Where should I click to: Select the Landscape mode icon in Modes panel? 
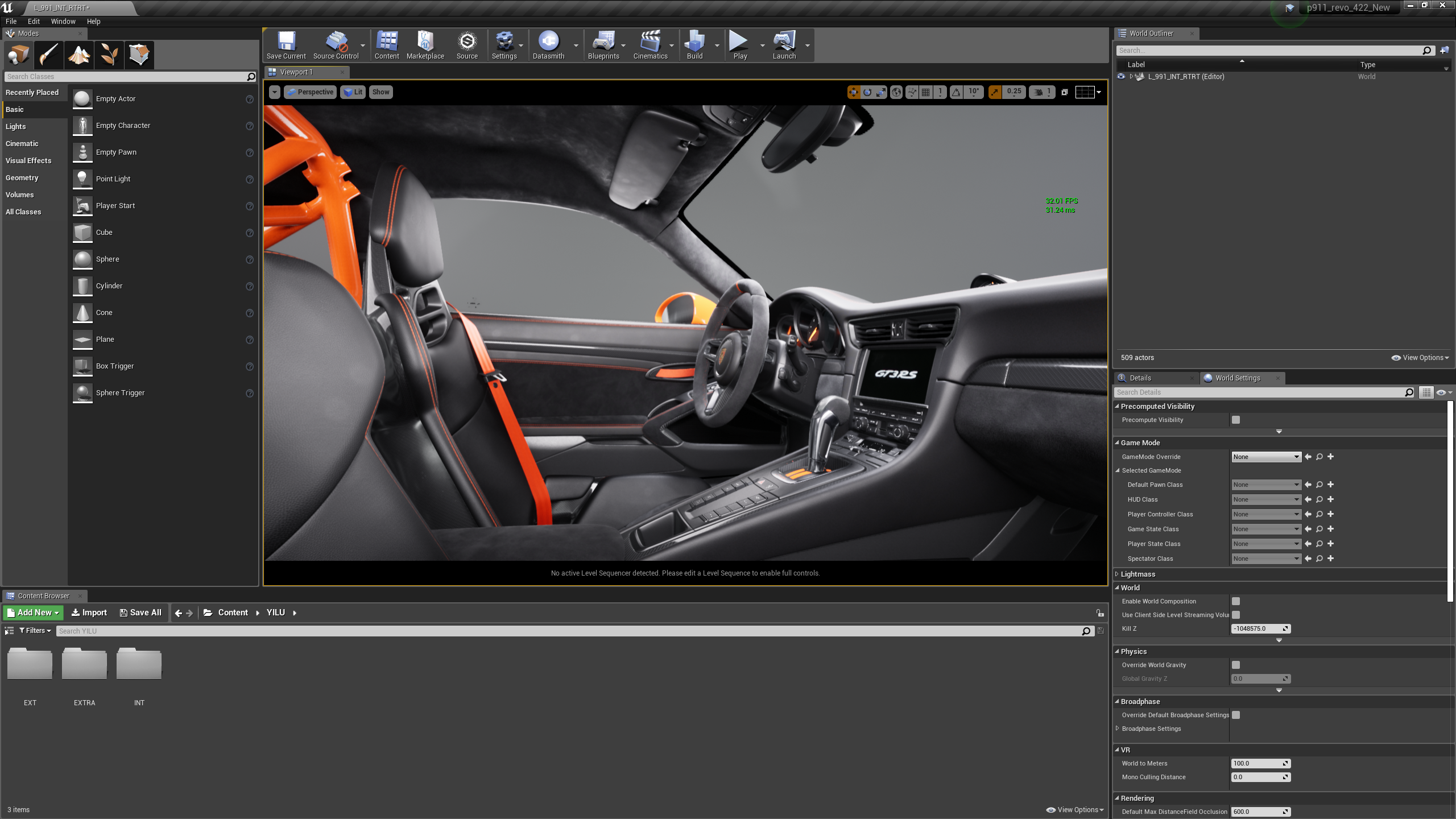point(79,55)
